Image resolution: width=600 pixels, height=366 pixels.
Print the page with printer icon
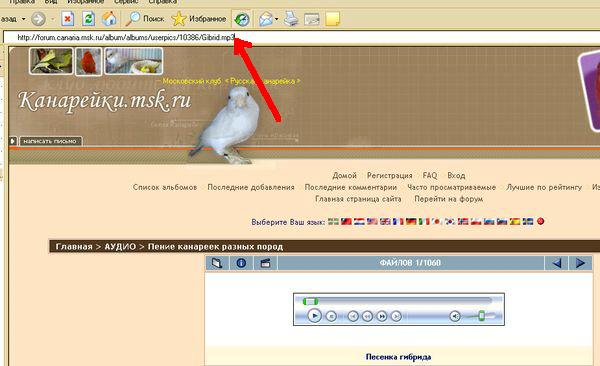click(x=291, y=18)
